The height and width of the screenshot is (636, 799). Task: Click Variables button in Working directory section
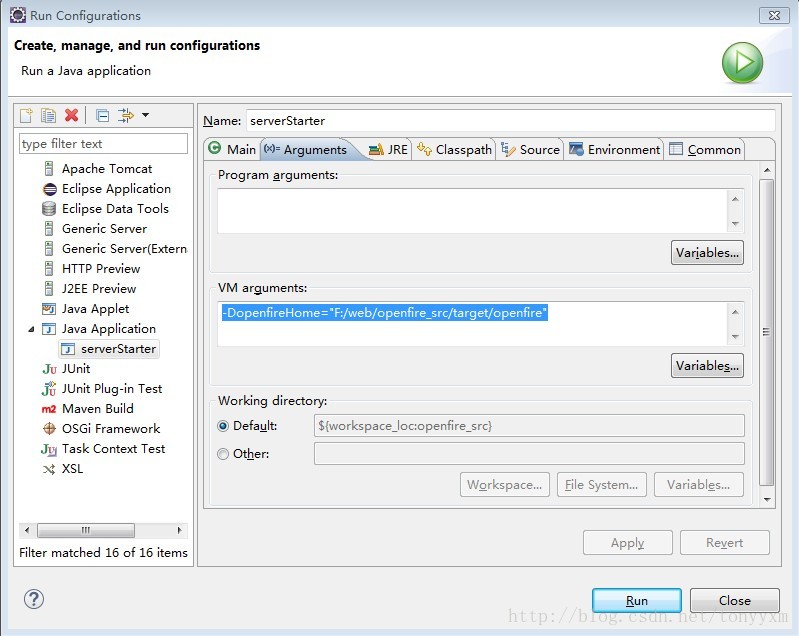coord(699,485)
